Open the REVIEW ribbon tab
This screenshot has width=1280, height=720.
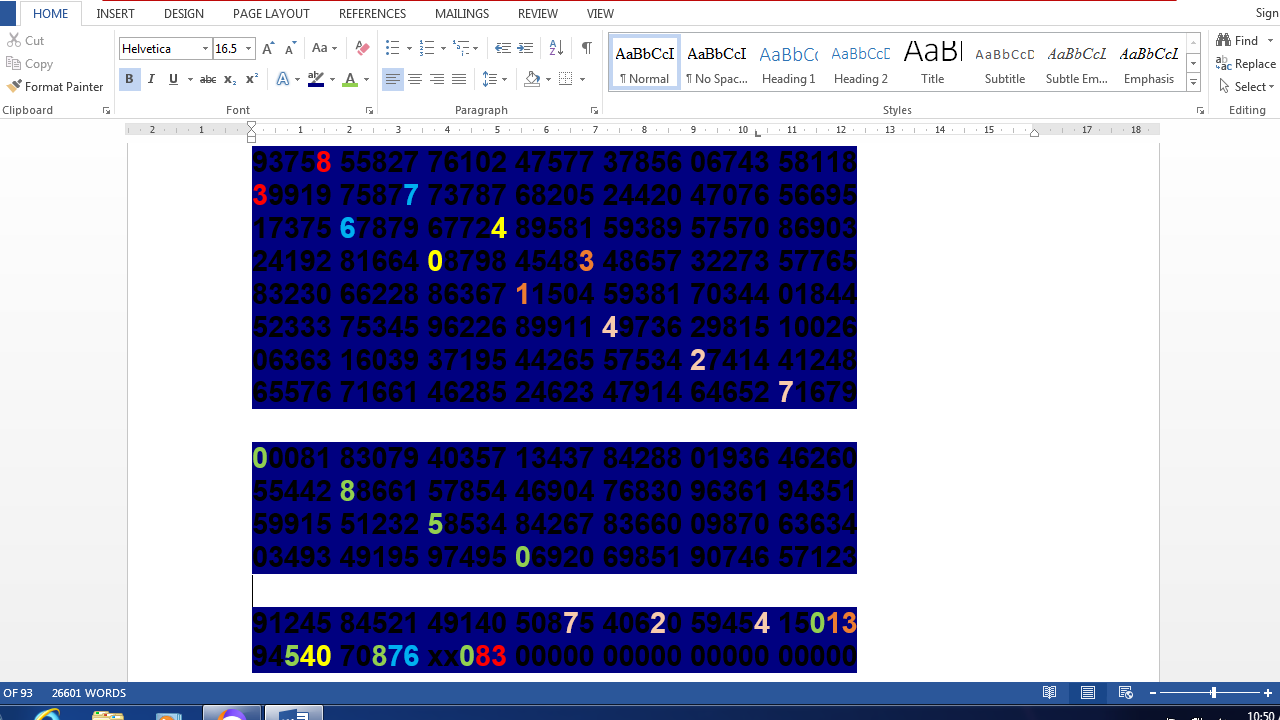[x=538, y=14]
